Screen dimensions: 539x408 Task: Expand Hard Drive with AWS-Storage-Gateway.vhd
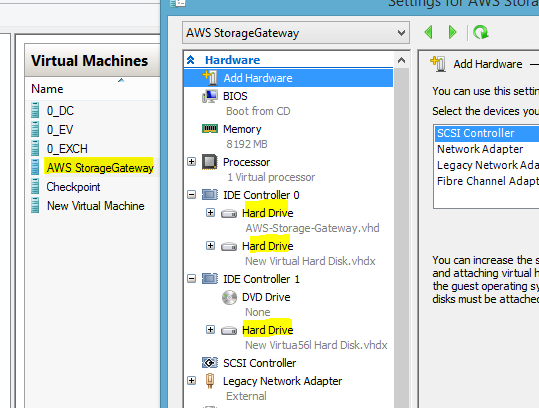point(210,213)
